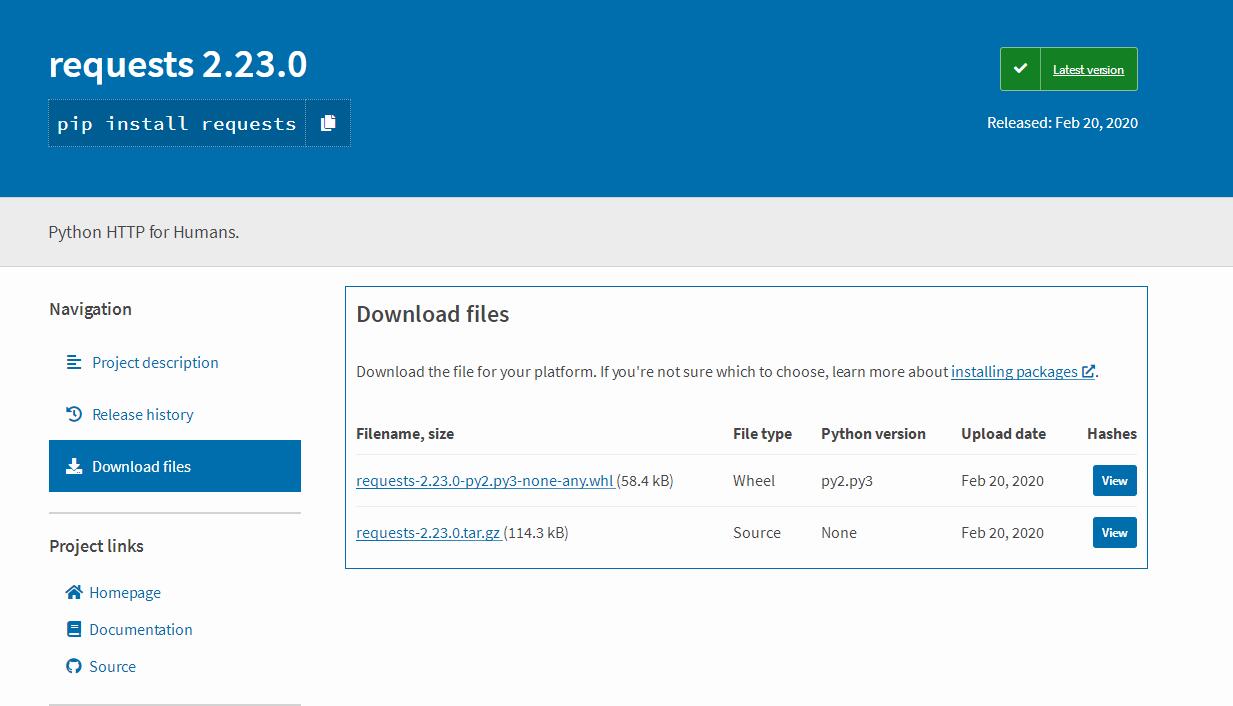The image size is (1233, 706).
Task: Click the Project links sidebar heading
Action: pyautogui.click(x=96, y=545)
